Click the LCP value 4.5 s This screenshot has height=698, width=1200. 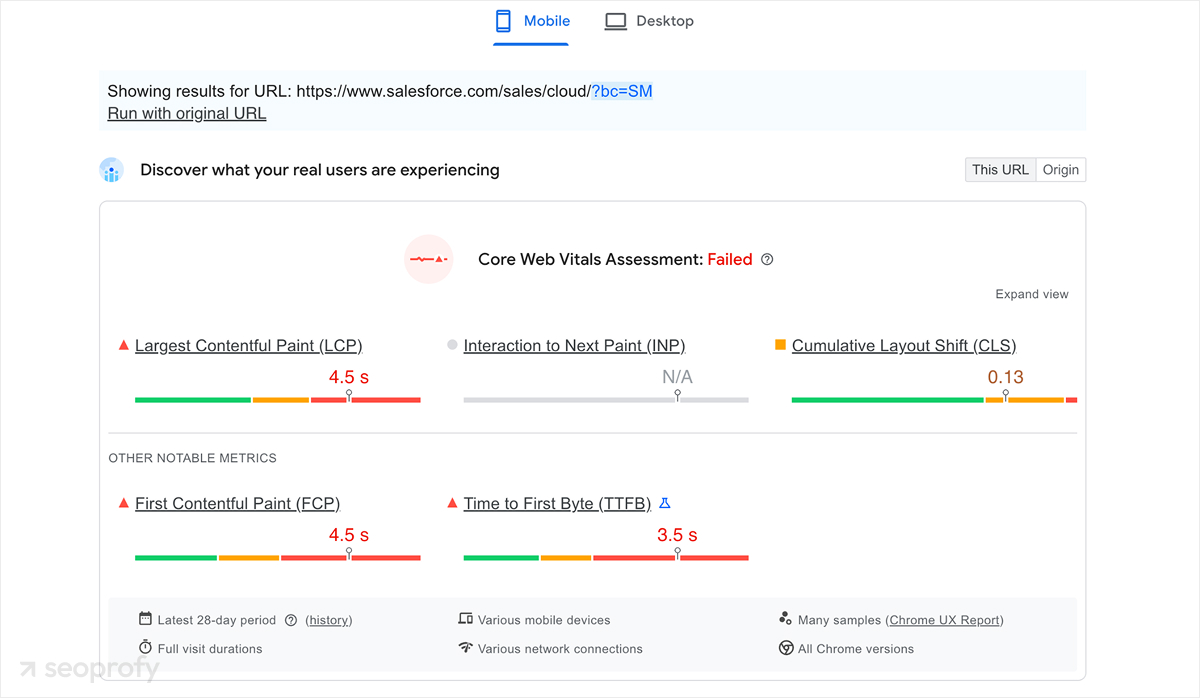click(x=349, y=377)
